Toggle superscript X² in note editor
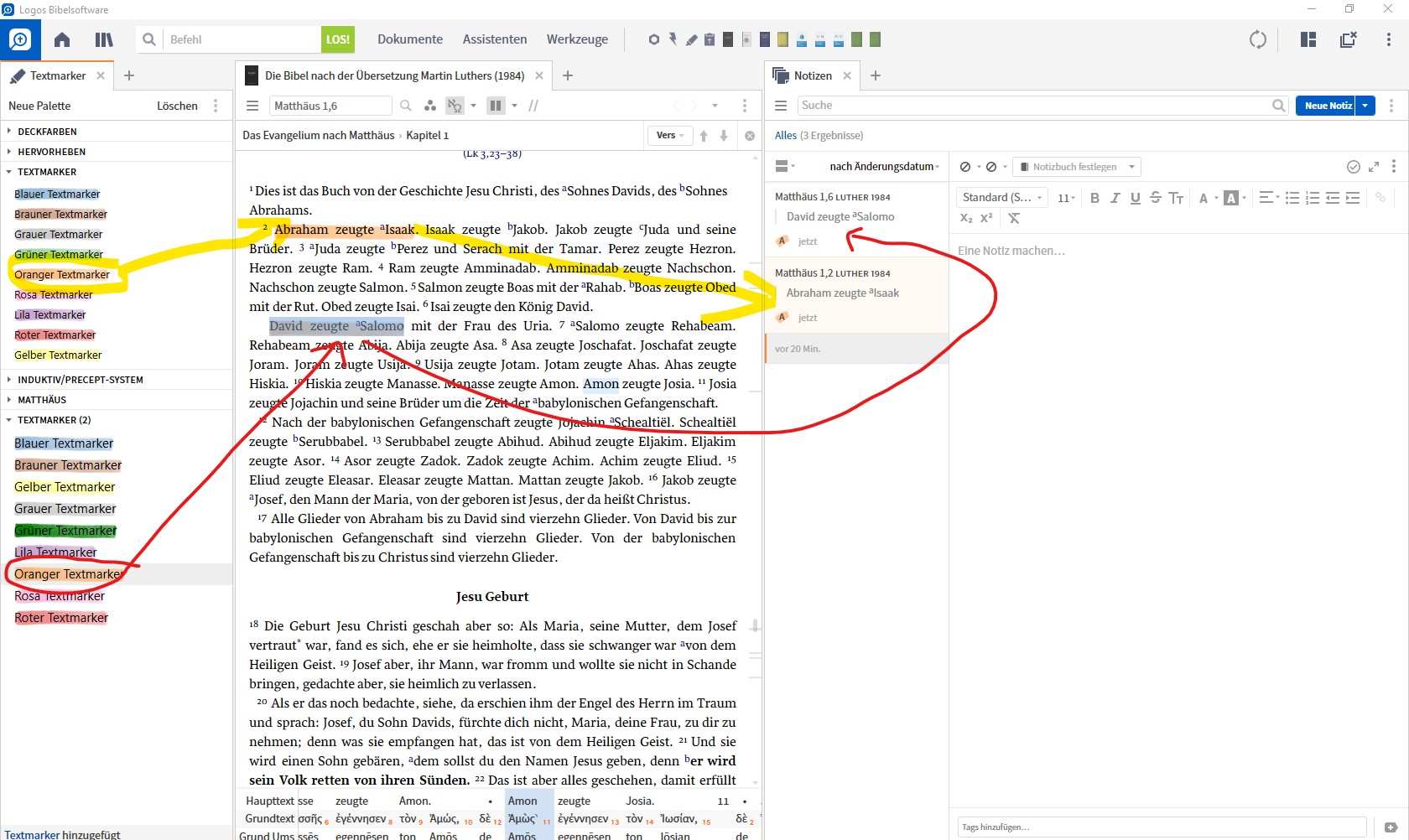1409x840 pixels. click(x=986, y=218)
